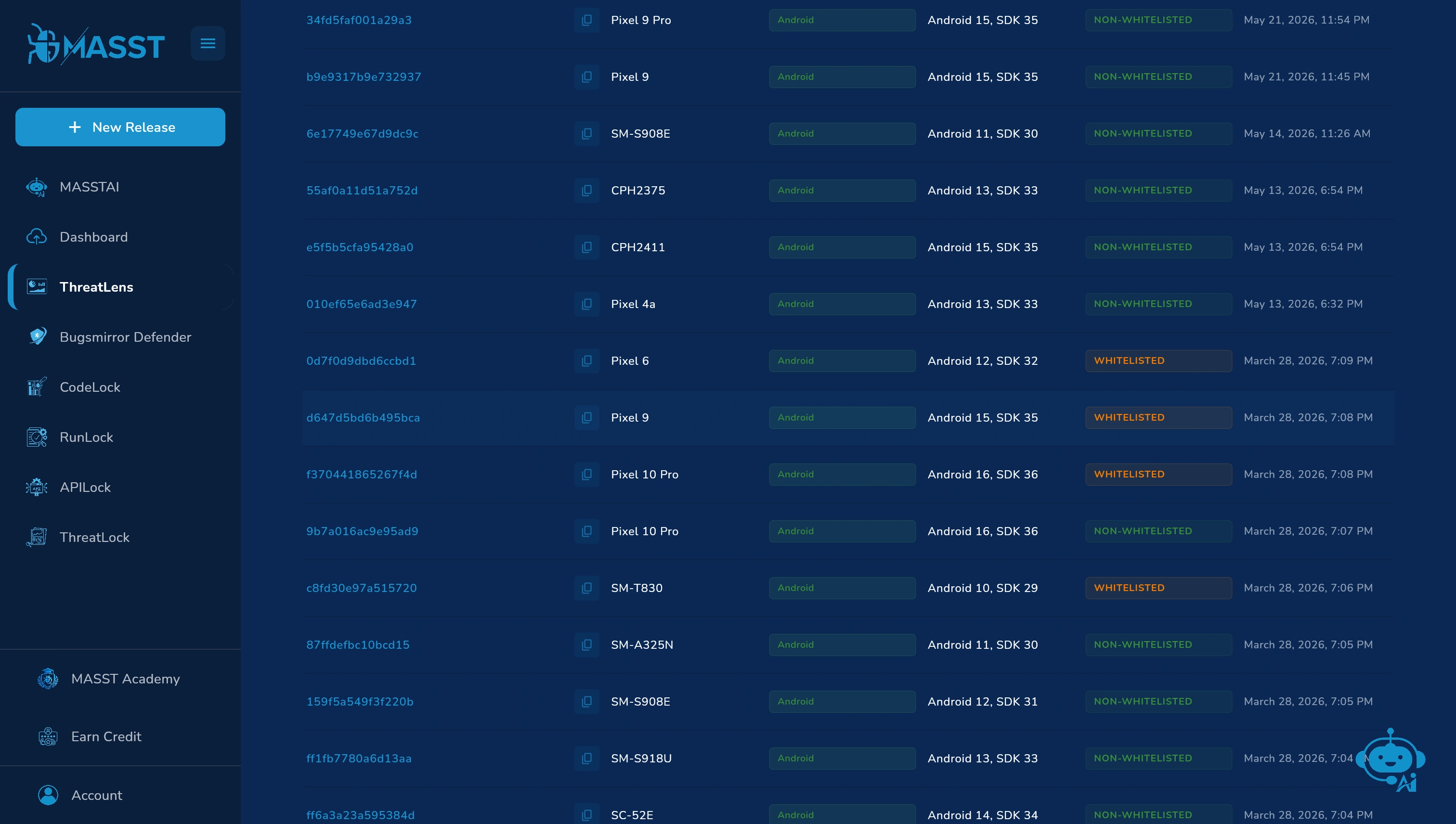Copy device ID 34fd5faf001a29a3

point(587,20)
